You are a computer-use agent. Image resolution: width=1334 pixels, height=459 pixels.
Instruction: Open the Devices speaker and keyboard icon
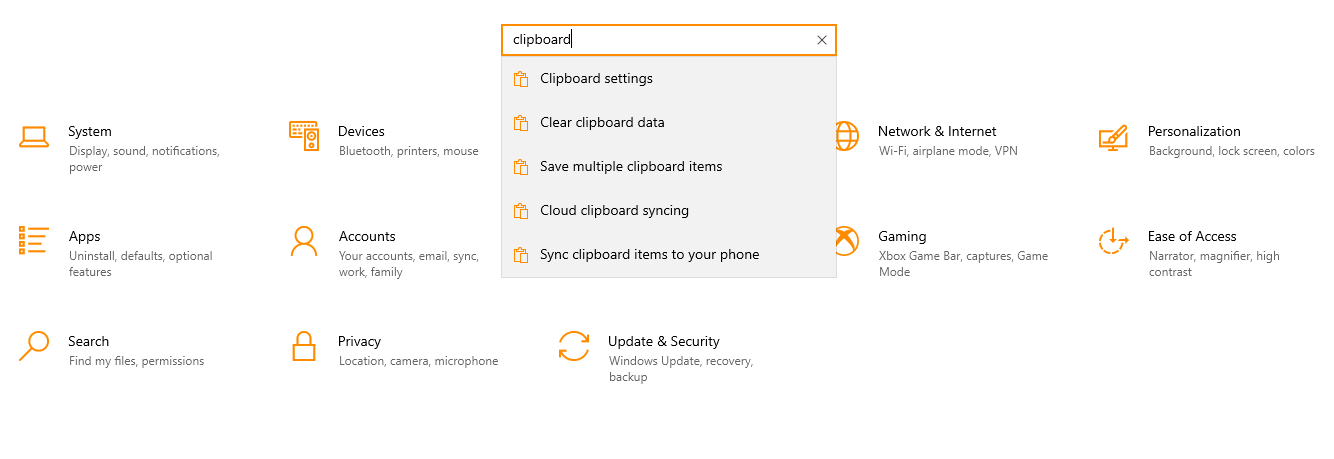[304, 136]
